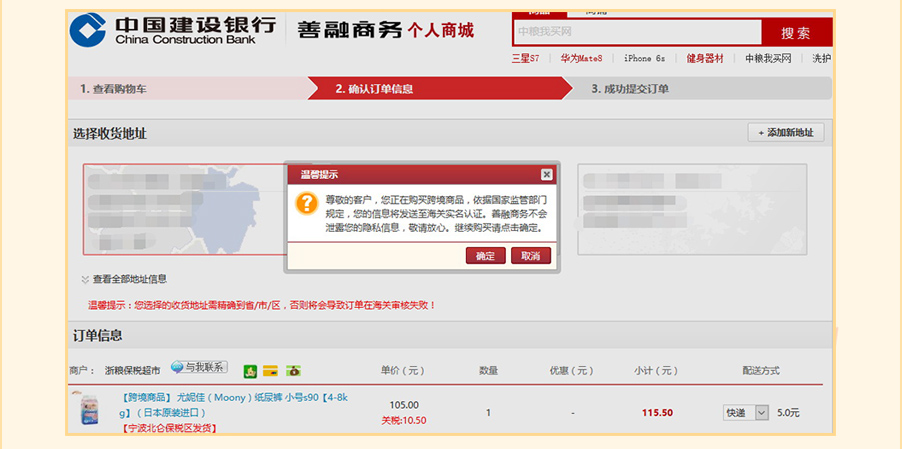Click the merchant name 浙粮保税超市
Viewport: 902px width, 449px height.
[132, 371]
